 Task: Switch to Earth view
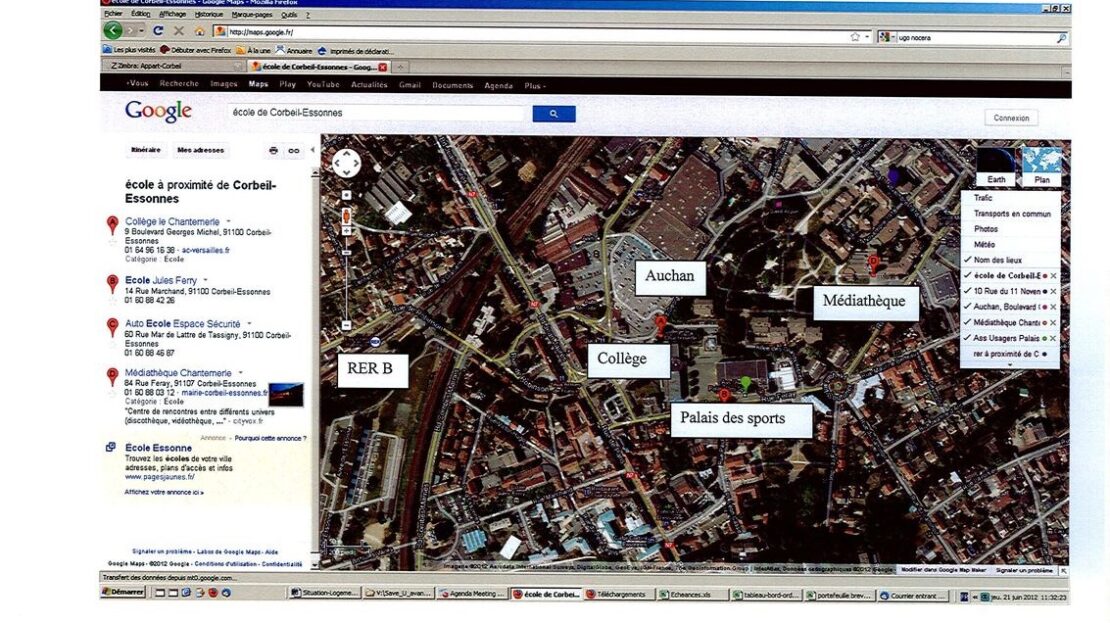coord(996,167)
